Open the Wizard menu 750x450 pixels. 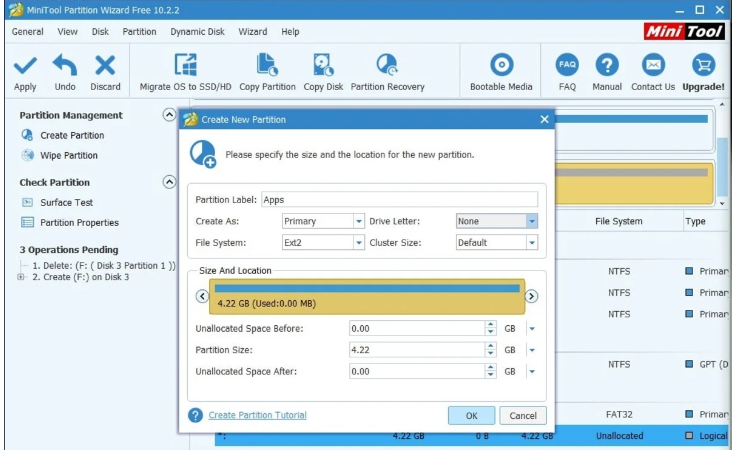click(253, 32)
